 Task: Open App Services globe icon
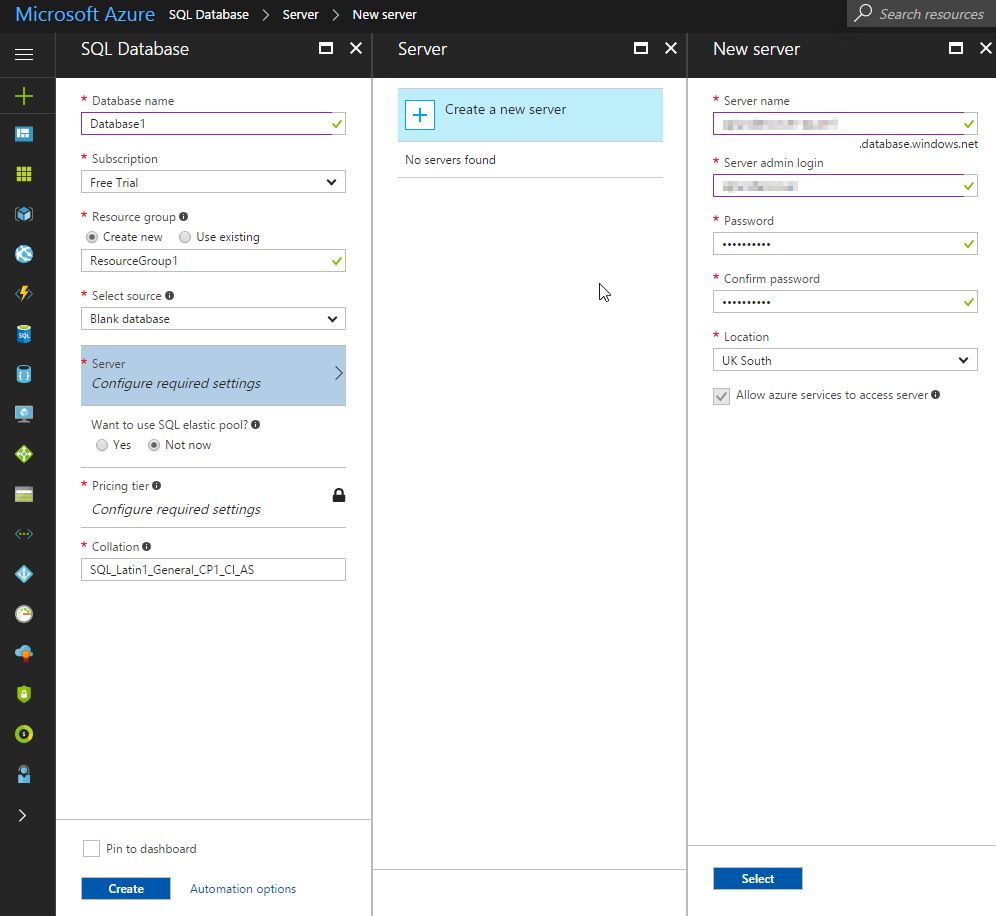(24, 254)
